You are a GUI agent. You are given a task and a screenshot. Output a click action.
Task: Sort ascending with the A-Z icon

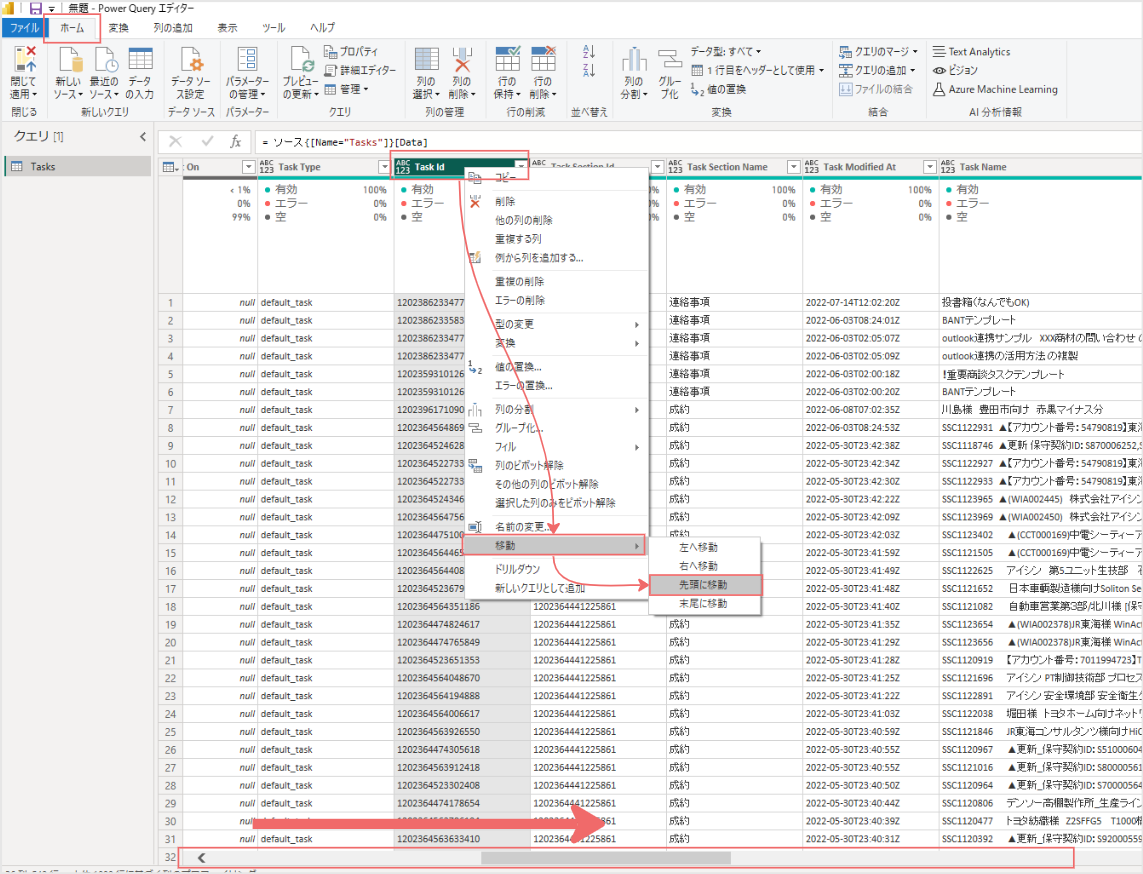589,52
